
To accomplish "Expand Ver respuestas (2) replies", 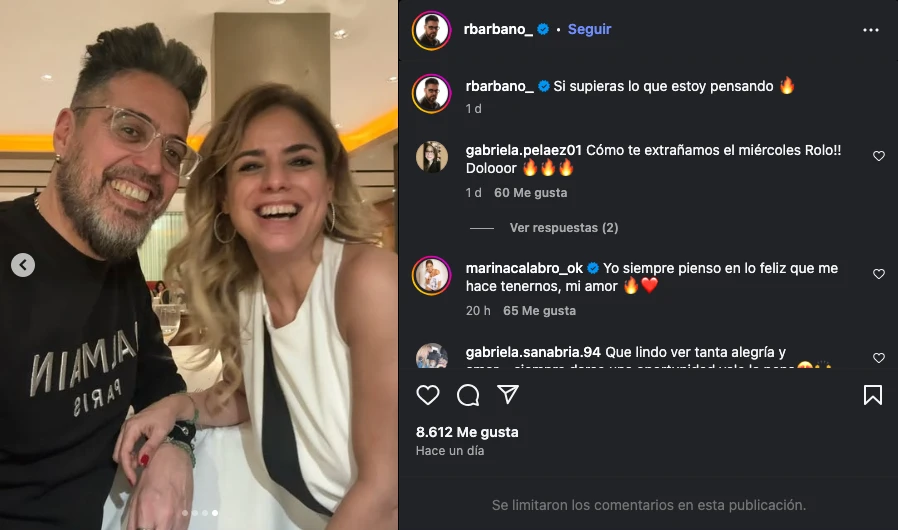I will (x=563, y=228).
